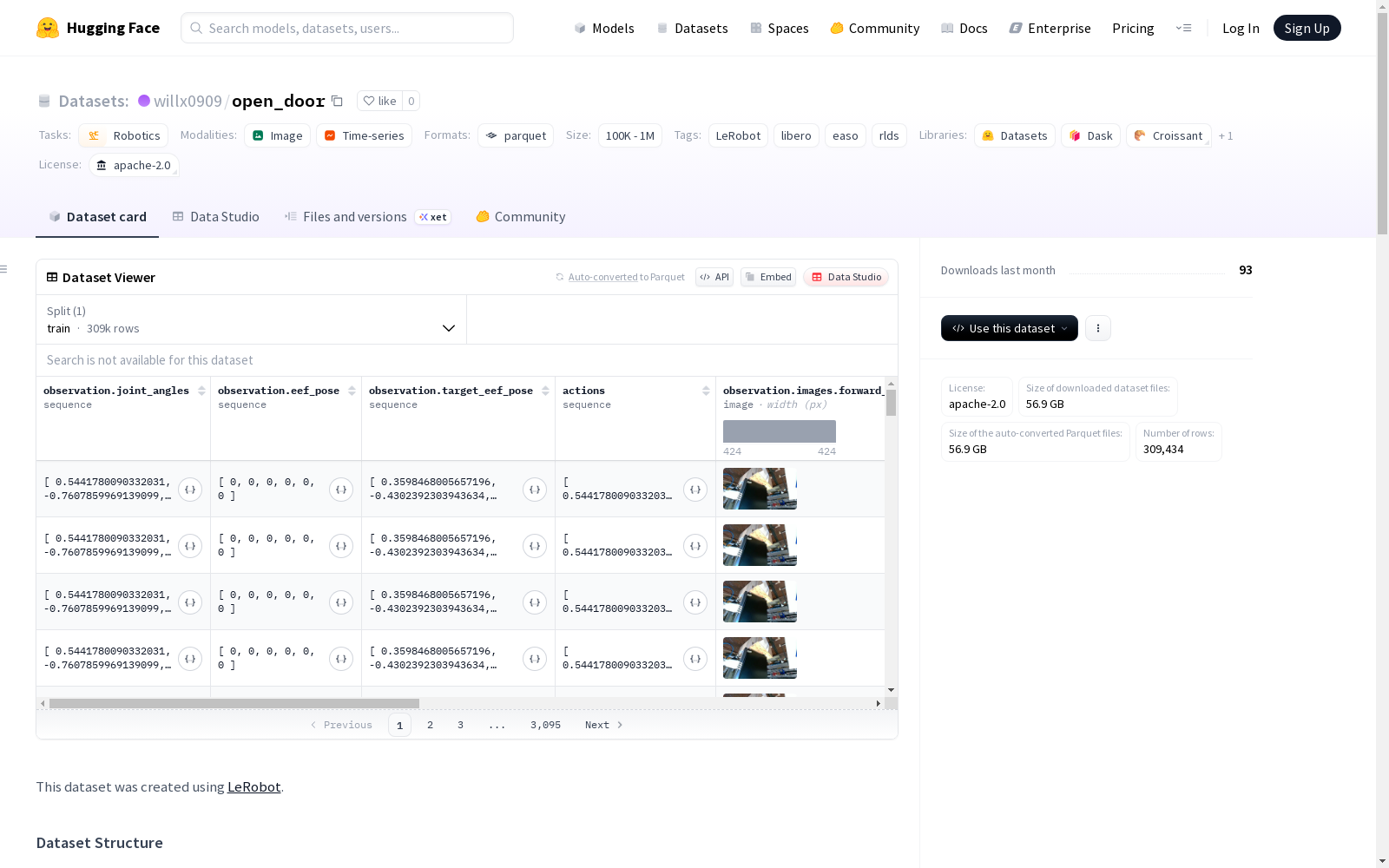Focus the search models input field
This screenshot has height=868, width=1389.
[x=347, y=28]
